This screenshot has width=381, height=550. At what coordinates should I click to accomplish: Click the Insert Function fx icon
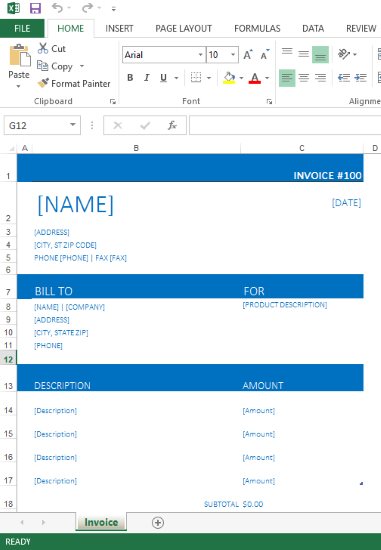click(172, 125)
